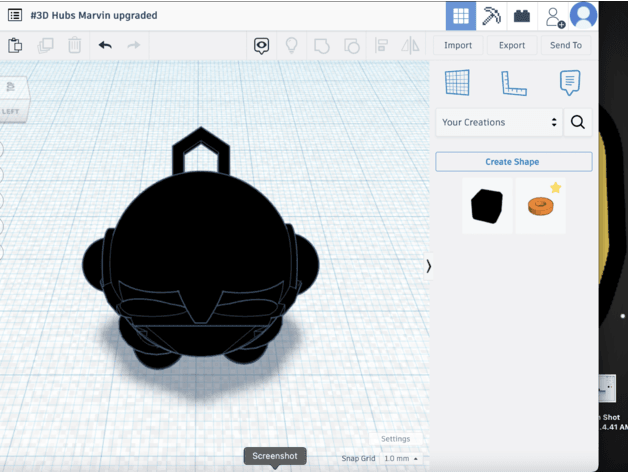Redo last action

134,45
